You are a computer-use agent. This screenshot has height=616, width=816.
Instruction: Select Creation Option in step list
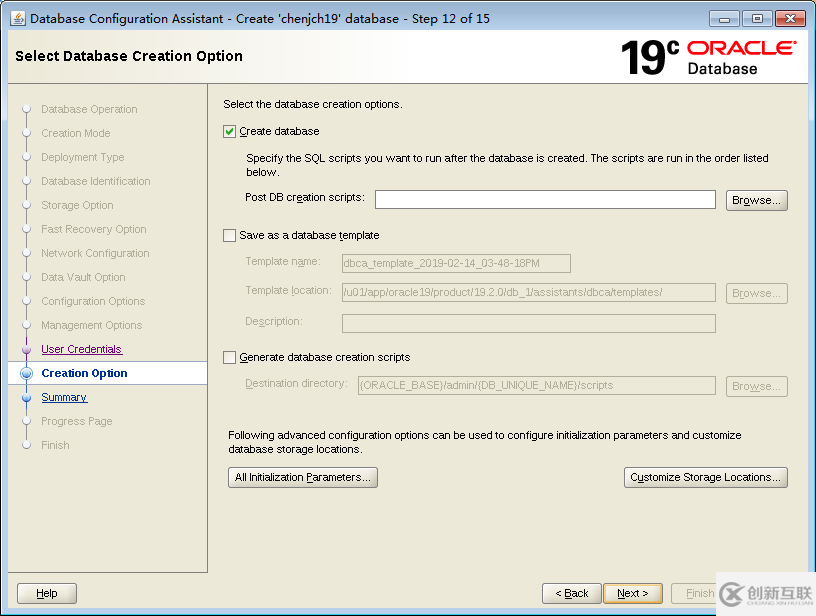point(84,373)
